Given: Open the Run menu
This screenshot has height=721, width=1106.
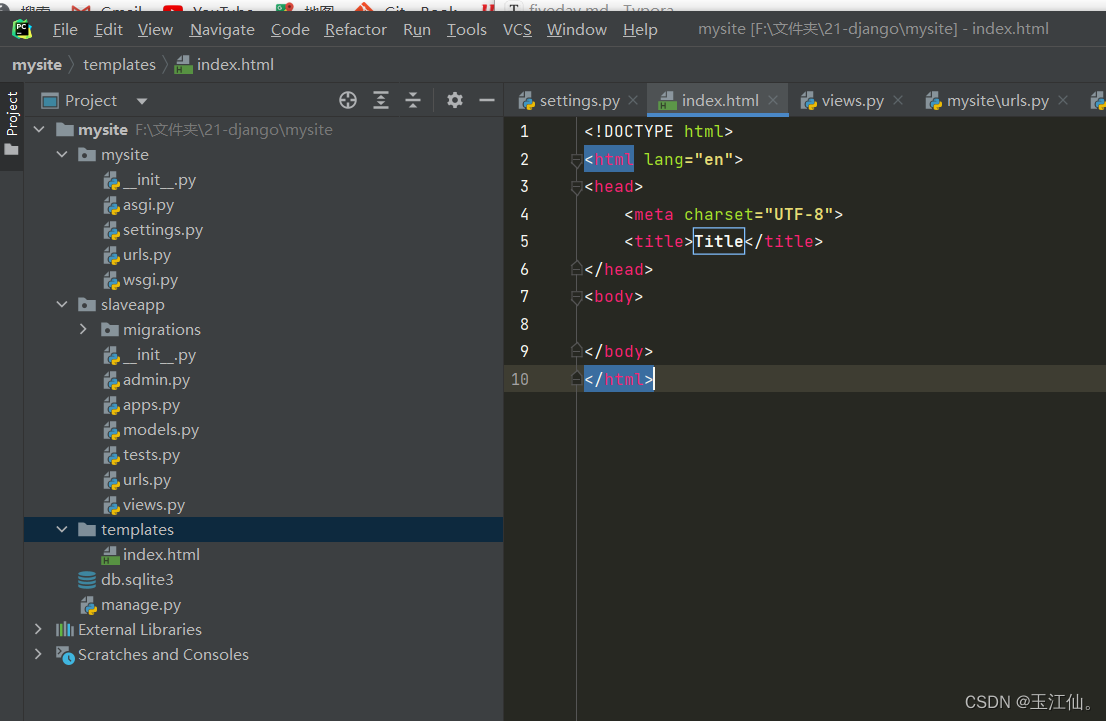Looking at the screenshot, I should (x=417, y=30).
